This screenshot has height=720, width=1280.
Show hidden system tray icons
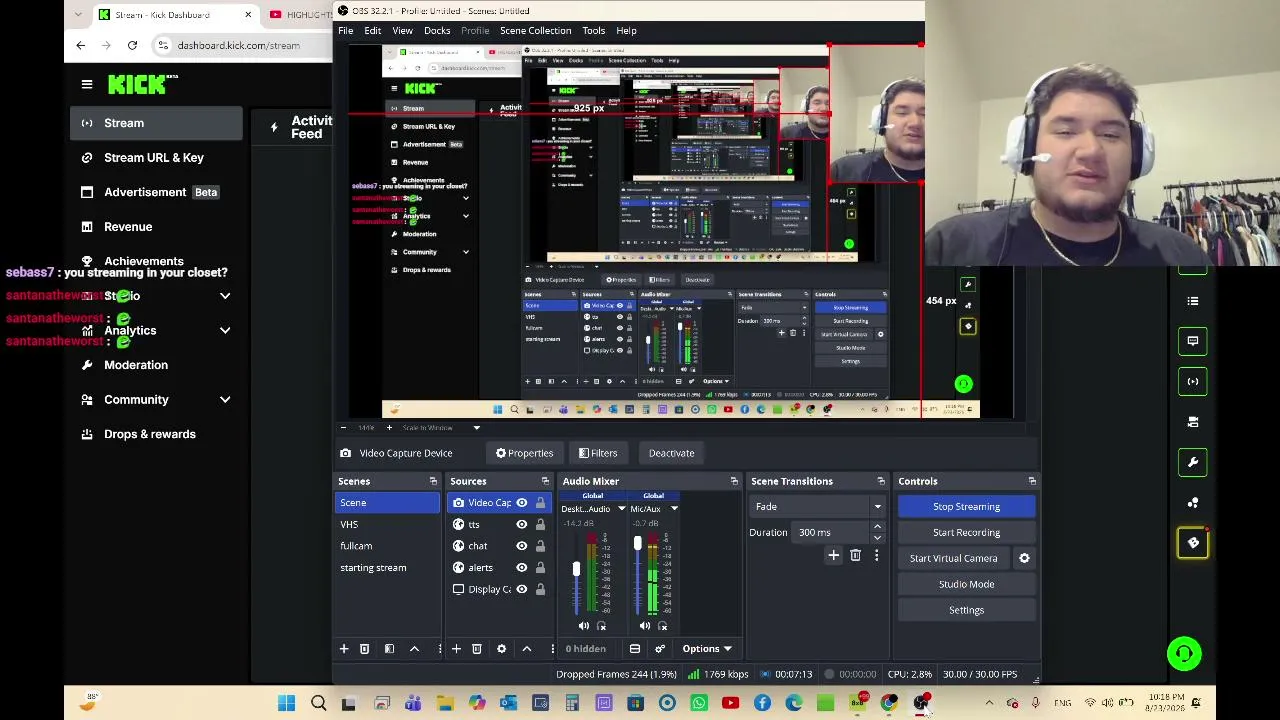point(989,703)
